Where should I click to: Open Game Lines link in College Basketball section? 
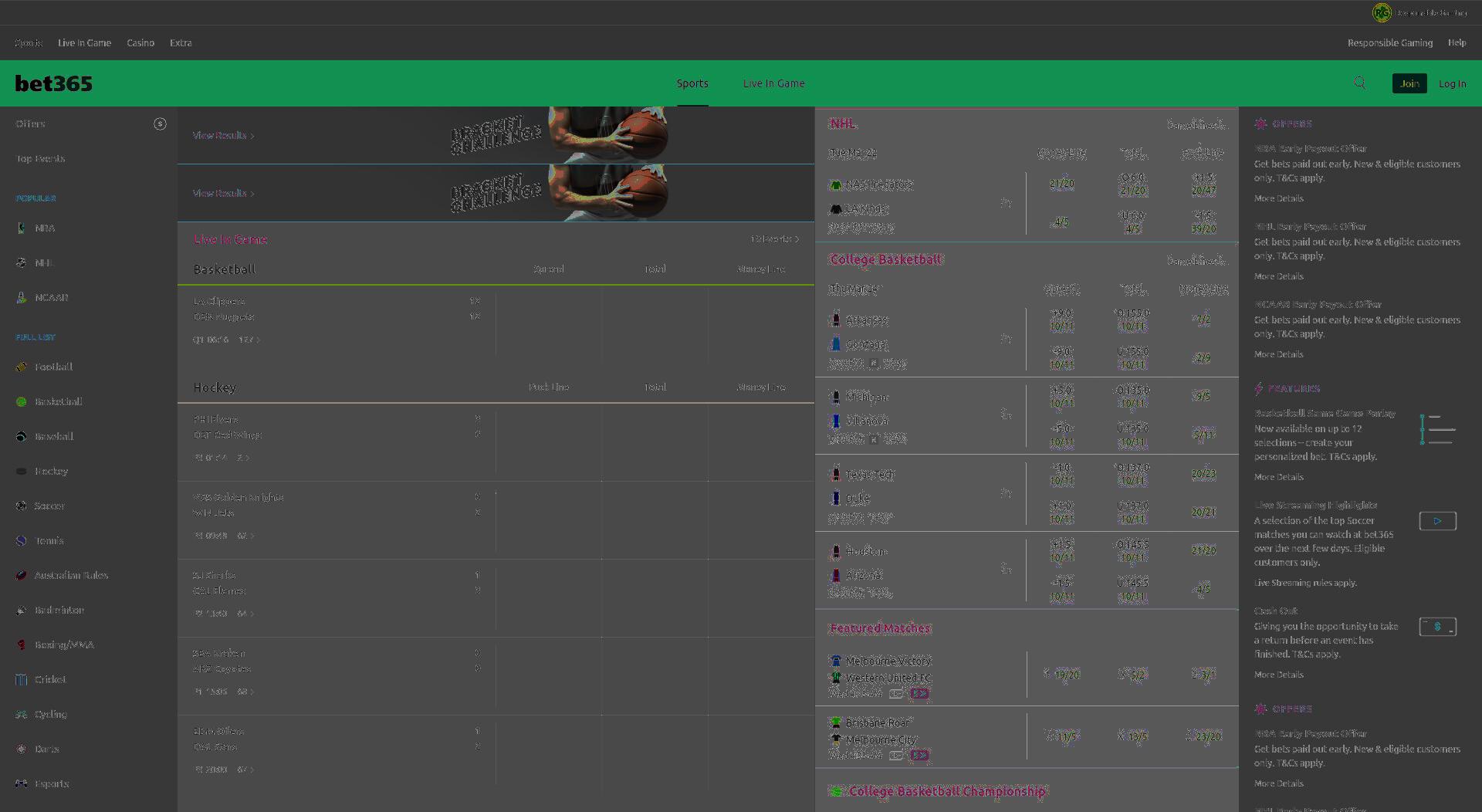(x=1196, y=260)
